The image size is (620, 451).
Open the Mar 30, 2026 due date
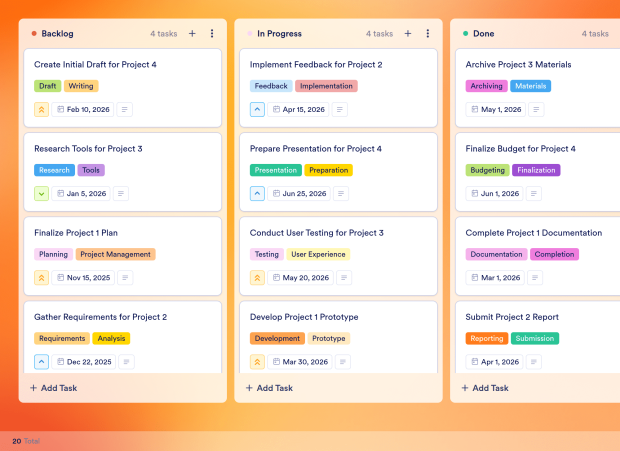[300, 362]
